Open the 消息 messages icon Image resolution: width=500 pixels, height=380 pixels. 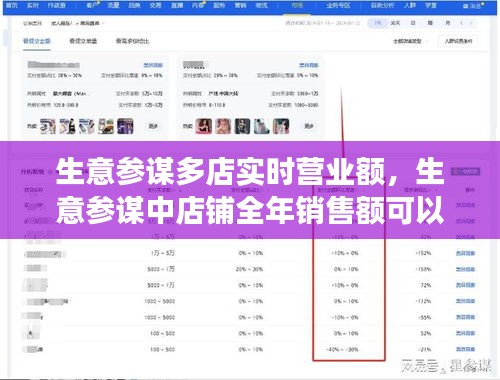[472, 6]
